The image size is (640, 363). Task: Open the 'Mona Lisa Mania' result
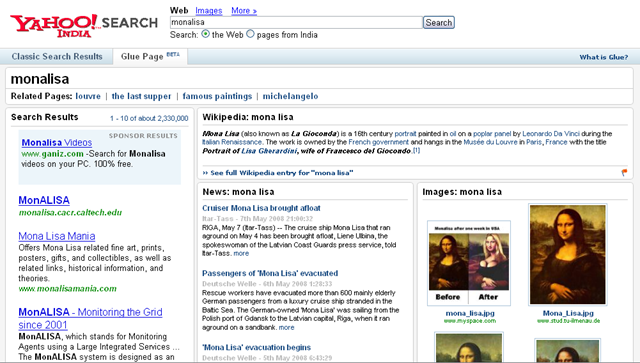57,236
